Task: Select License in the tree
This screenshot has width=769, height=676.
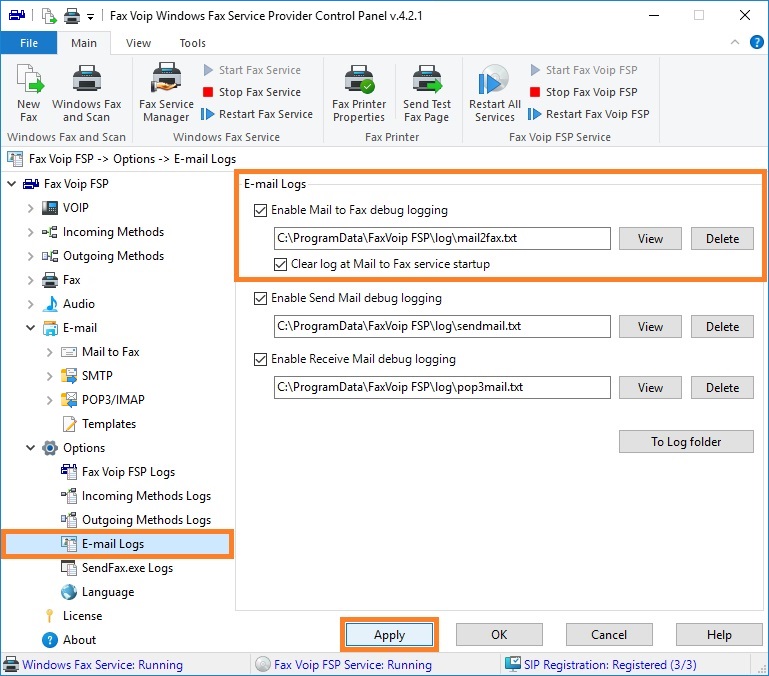Action: 82,617
